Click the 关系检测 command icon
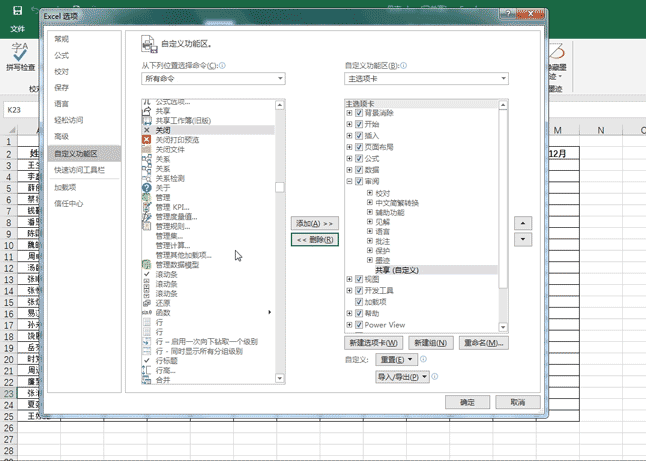Image resolution: width=646 pixels, height=461 pixels. (146, 178)
